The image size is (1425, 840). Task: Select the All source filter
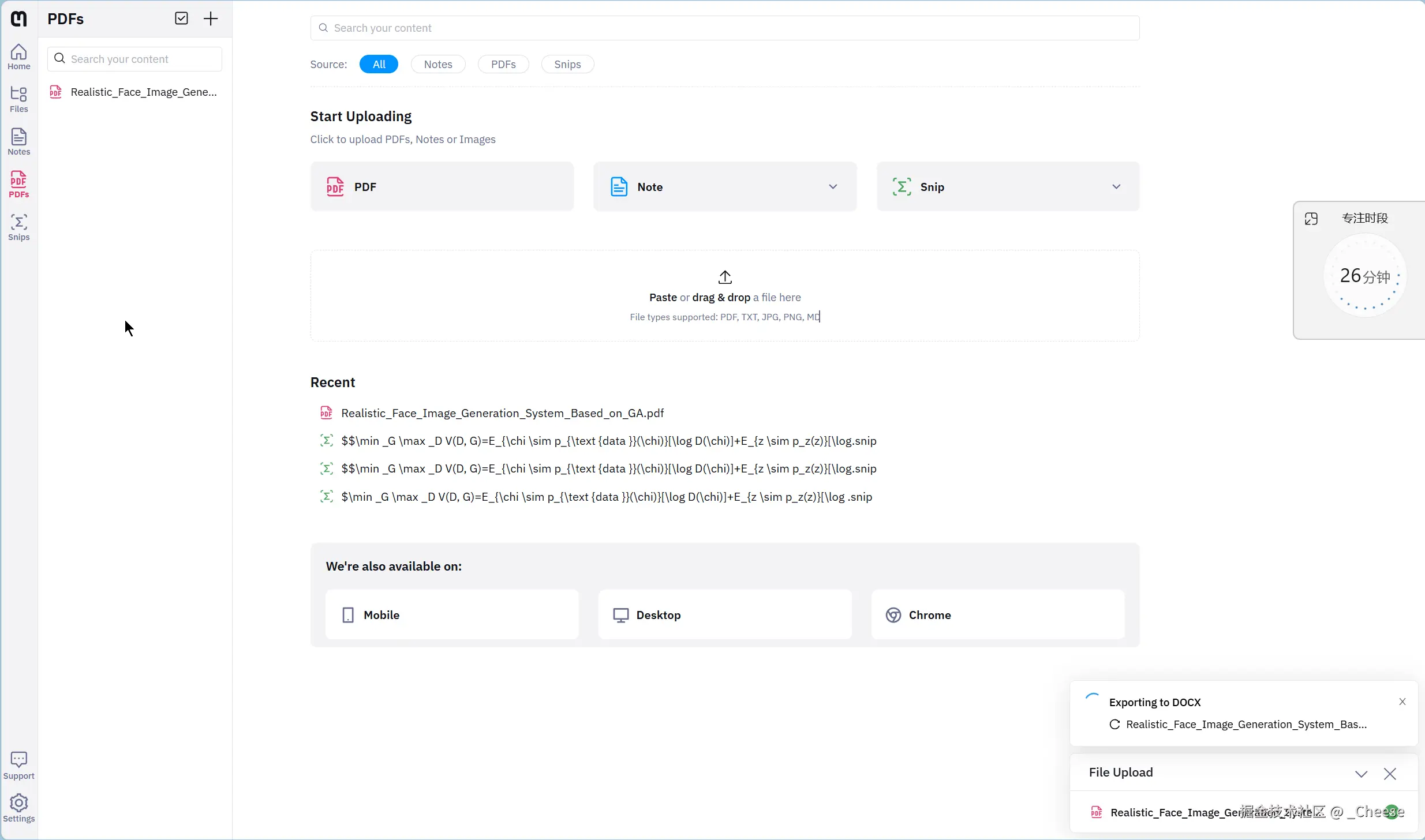pyautogui.click(x=379, y=64)
